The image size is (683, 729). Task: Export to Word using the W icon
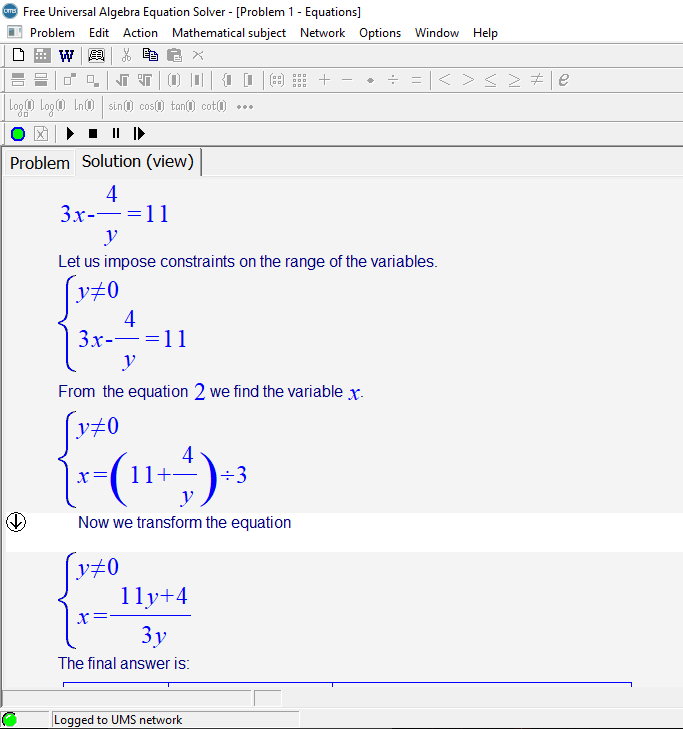tap(66, 56)
